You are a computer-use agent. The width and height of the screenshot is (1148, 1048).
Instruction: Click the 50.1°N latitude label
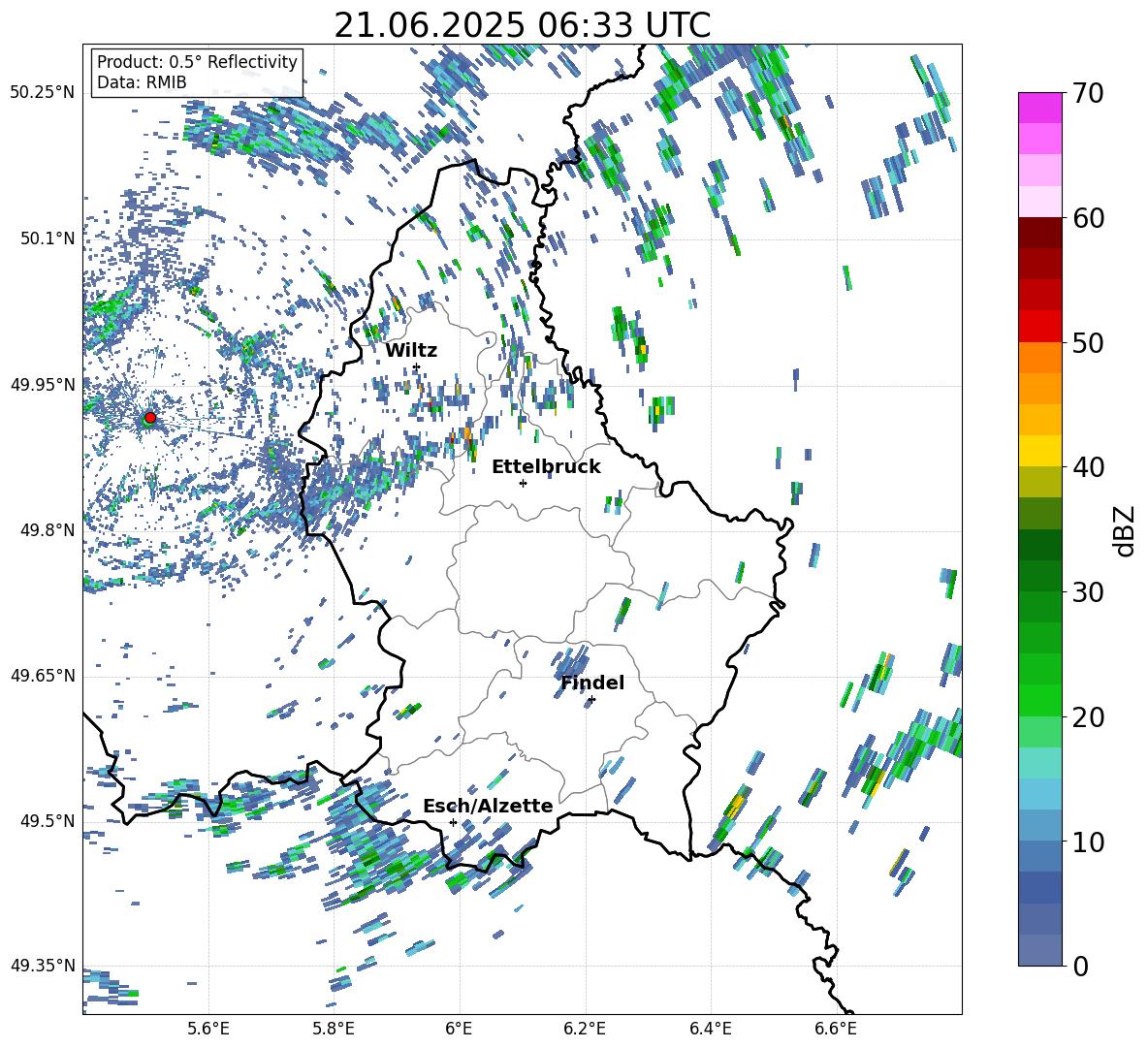point(48,238)
